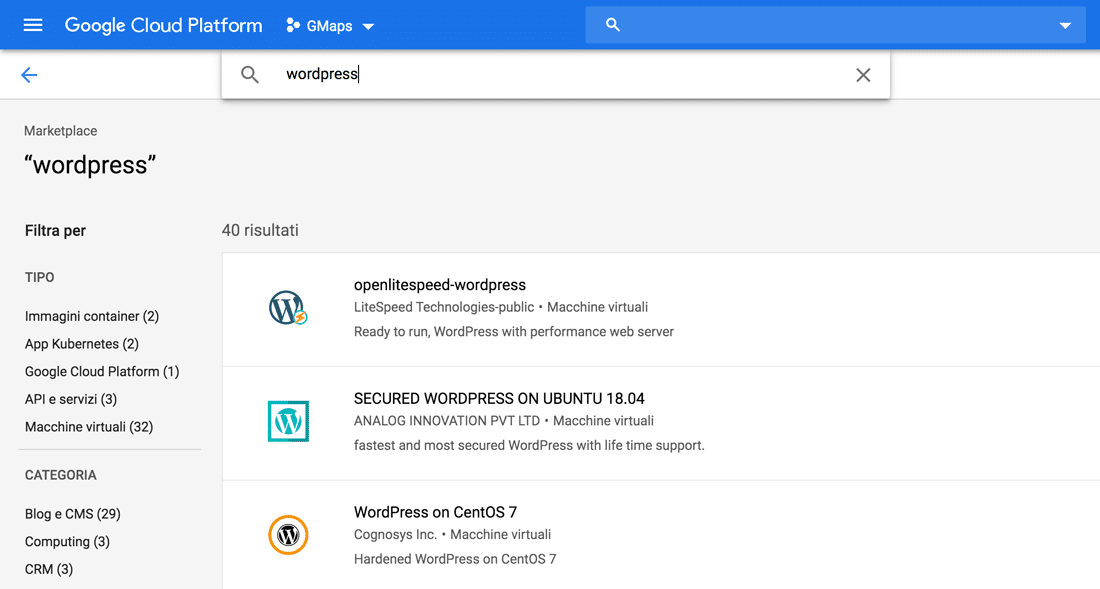The height and width of the screenshot is (589, 1100).
Task: Click the TIPO filter section heading
Action: (x=39, y=277)
